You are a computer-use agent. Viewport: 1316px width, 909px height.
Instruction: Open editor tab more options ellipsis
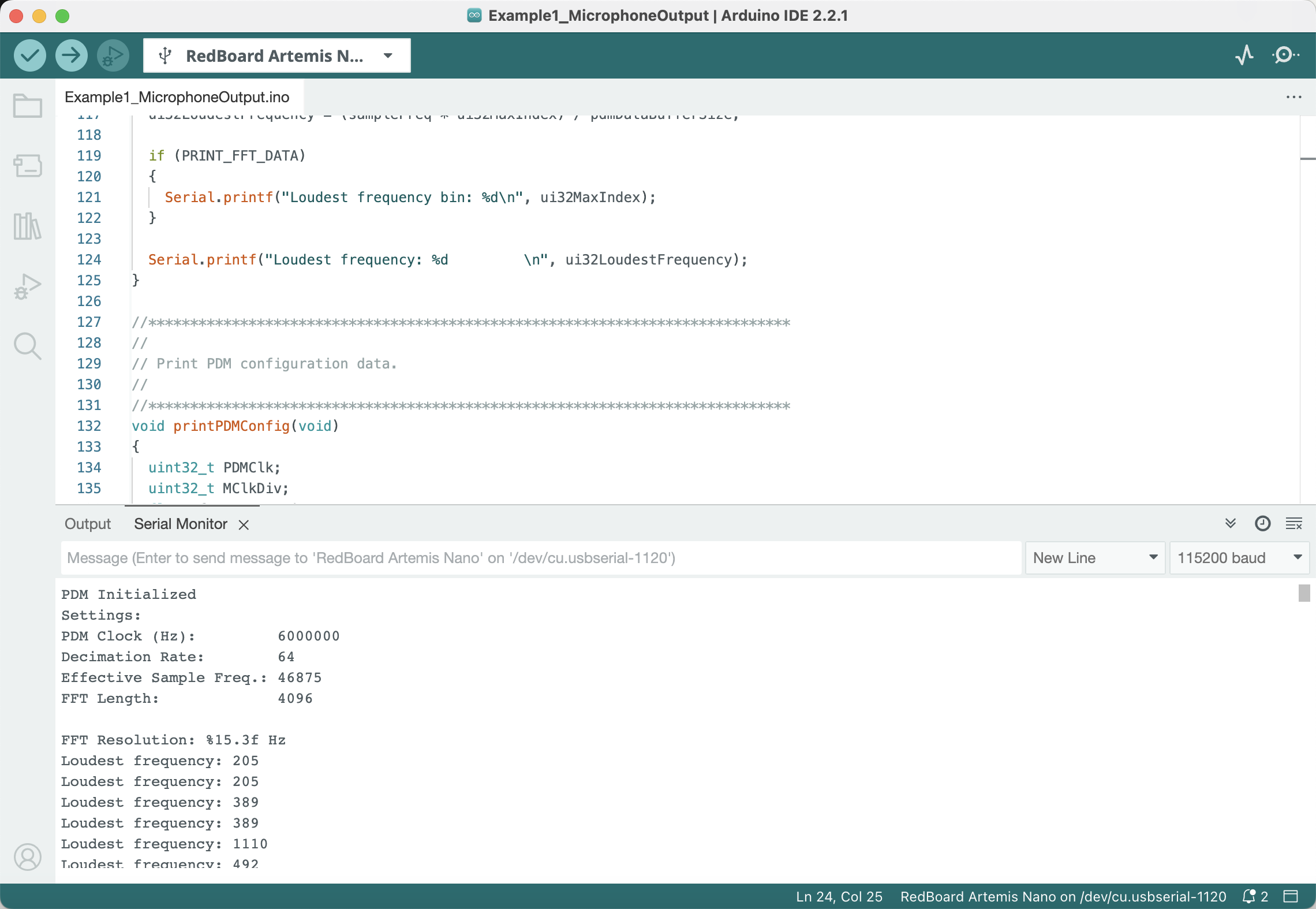click(1293, 97)
